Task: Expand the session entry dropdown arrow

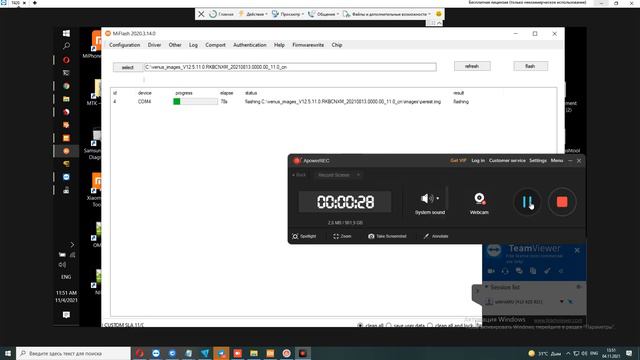Action: [562, 302]
